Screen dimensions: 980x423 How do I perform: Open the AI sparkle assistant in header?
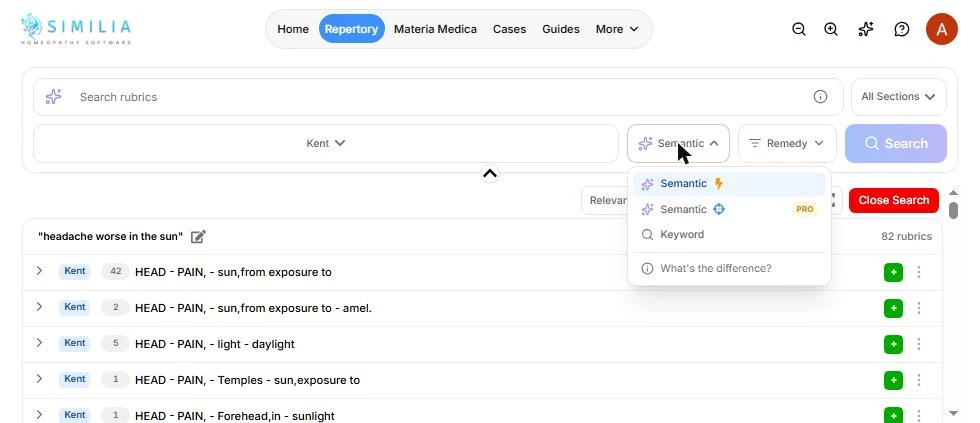(x=866, y=29)
